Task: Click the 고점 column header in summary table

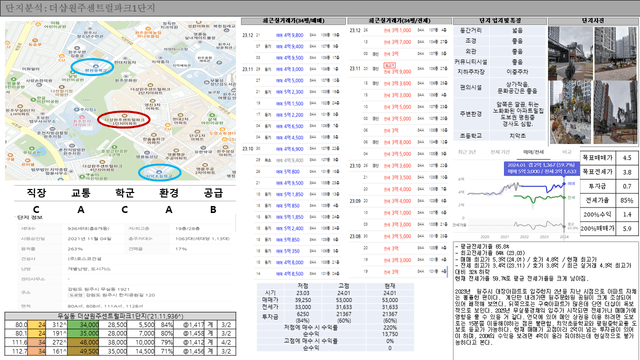Action: click(344, 286)
